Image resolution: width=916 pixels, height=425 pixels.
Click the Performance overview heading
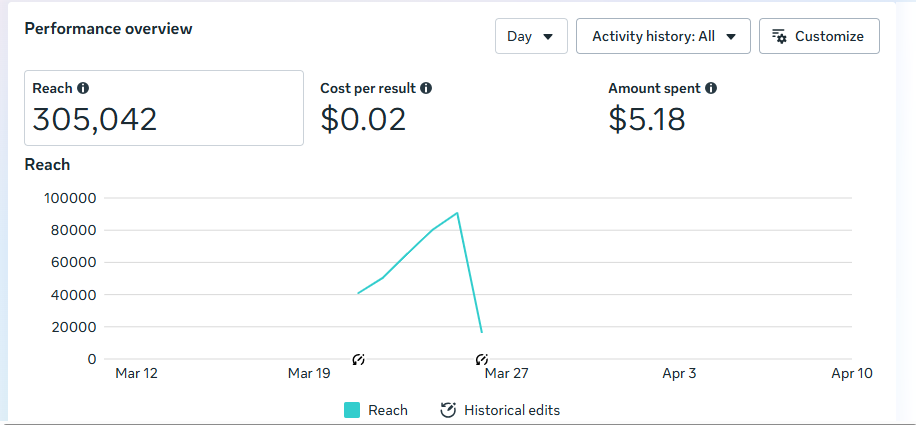coord(108,29)
